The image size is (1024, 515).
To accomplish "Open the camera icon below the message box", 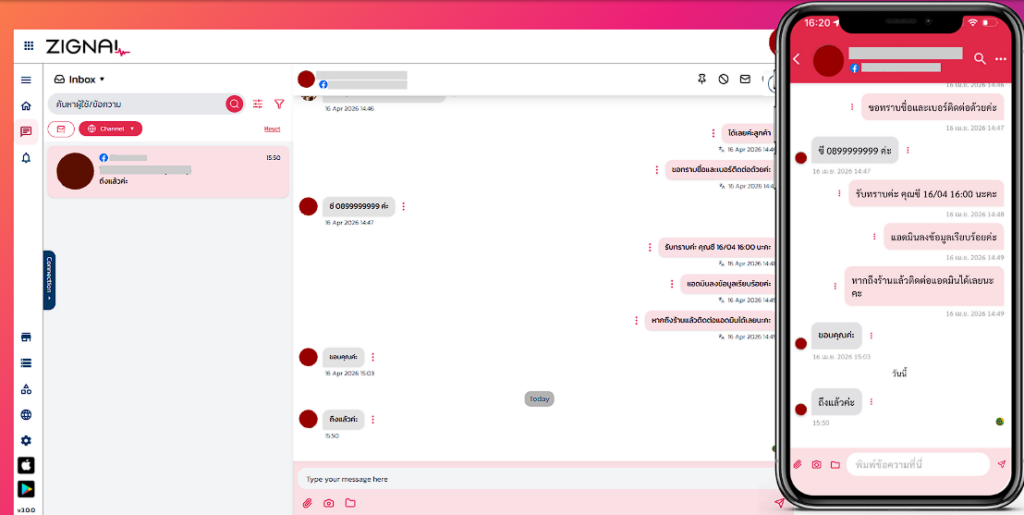I will pyautogui.click(x=328, y=502).
